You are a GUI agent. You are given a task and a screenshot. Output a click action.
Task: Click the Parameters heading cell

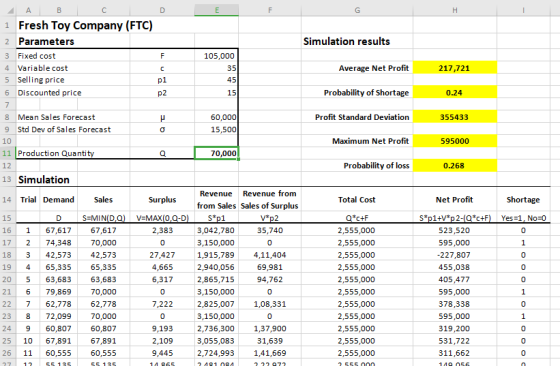tap(46, 41)
